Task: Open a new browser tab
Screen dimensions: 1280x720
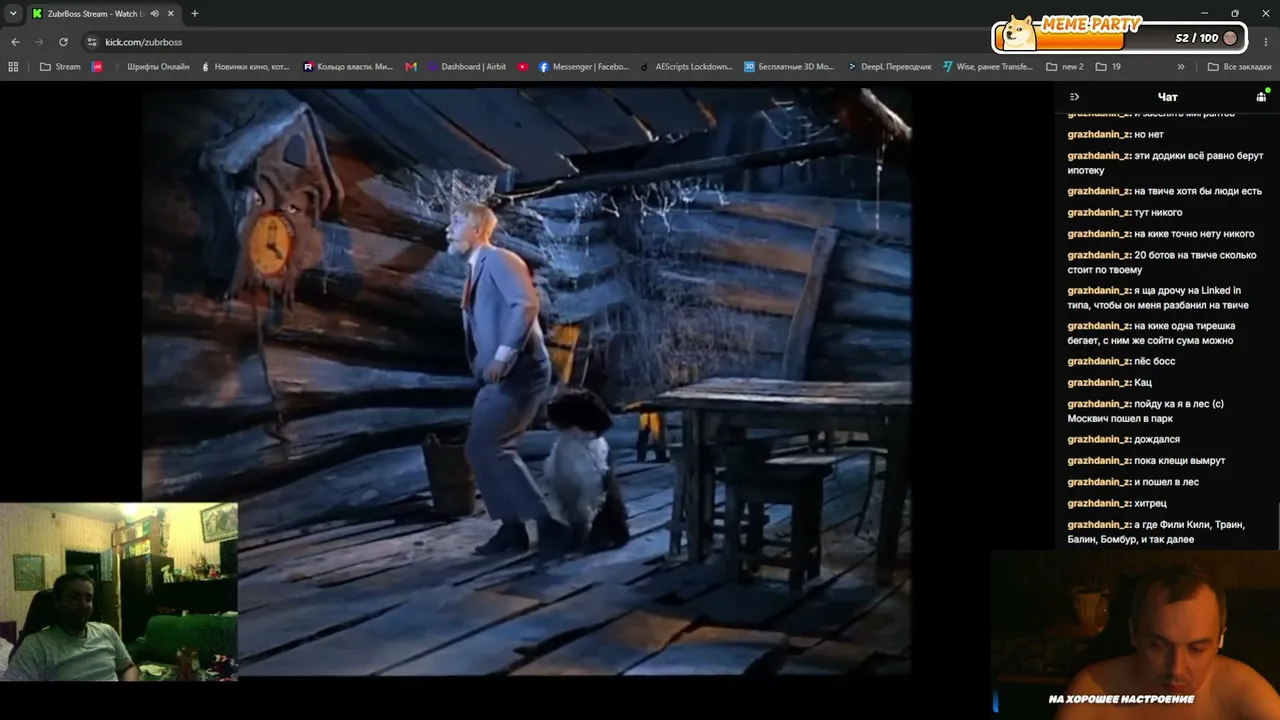Action: point(194,14)
